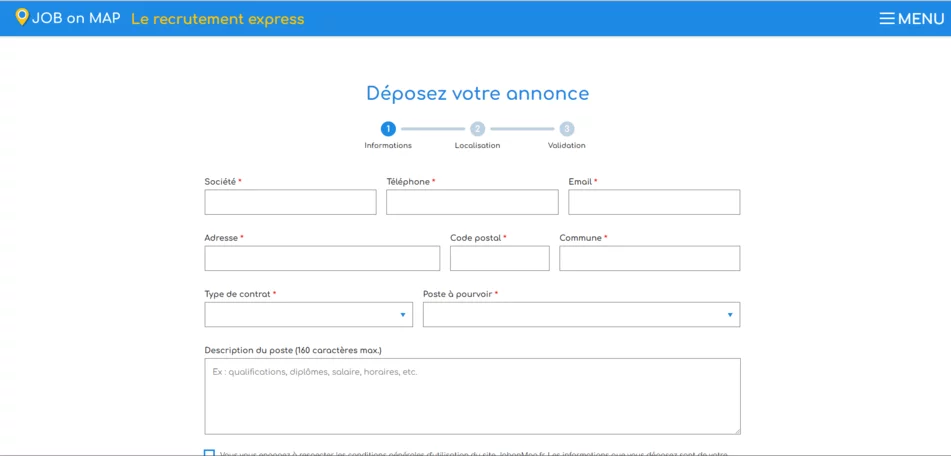This screenshot has width=951, height=456.
Task: Tick the terms of use checkbox
Action: pos(209,453)
